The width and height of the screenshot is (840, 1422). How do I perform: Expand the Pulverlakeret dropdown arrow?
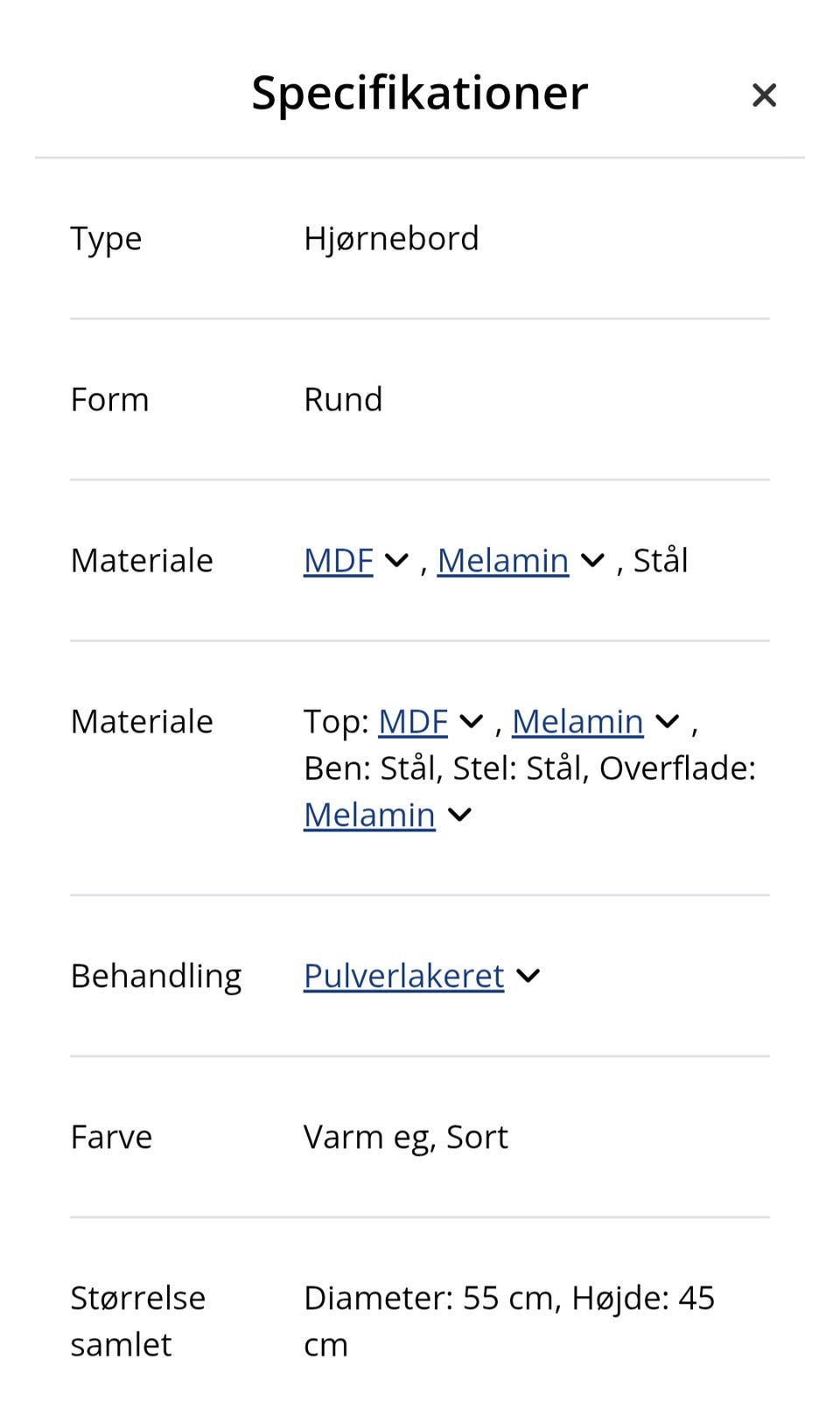[x=528, y=975]
